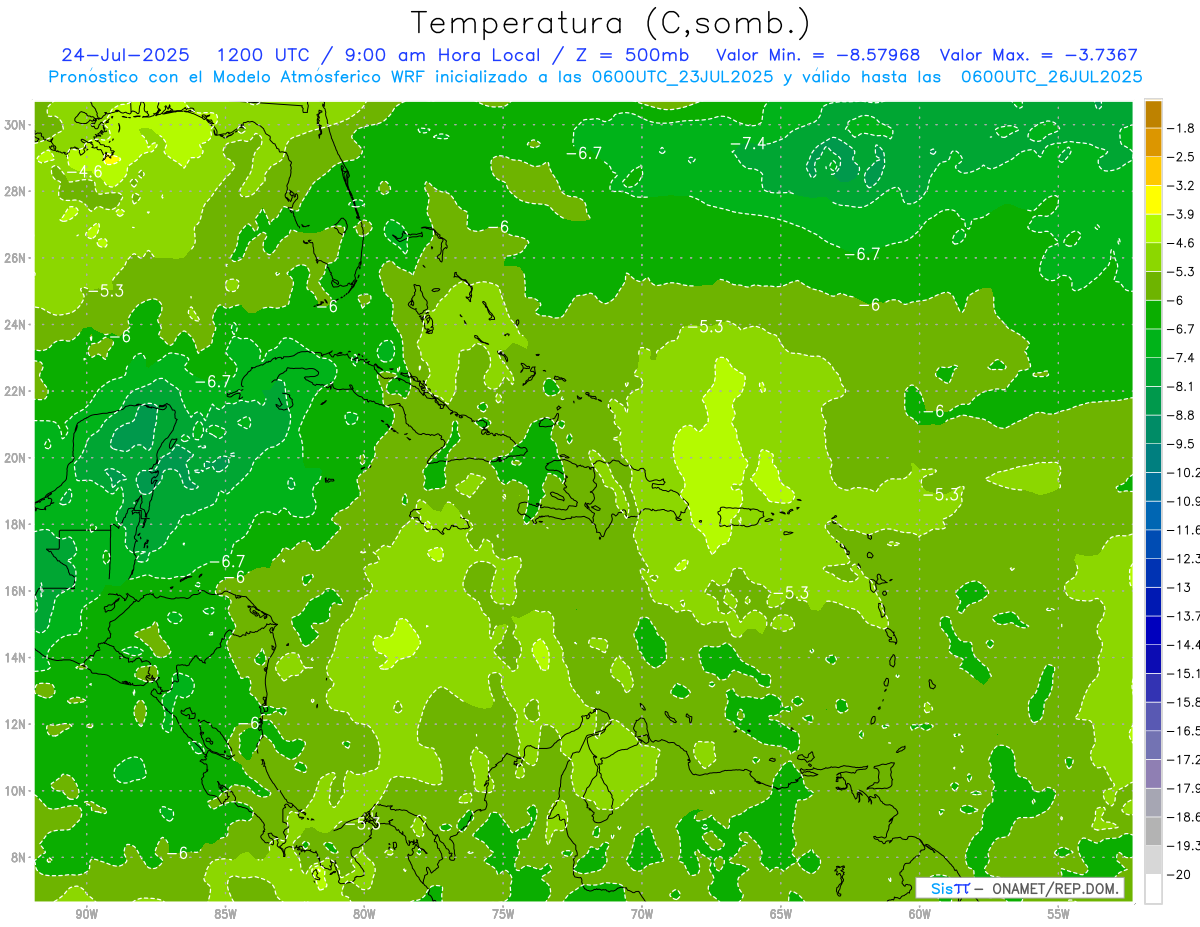Click the '-20' color scale label
Screen dimensions: 1200x927
click(x=1180, y=874)
